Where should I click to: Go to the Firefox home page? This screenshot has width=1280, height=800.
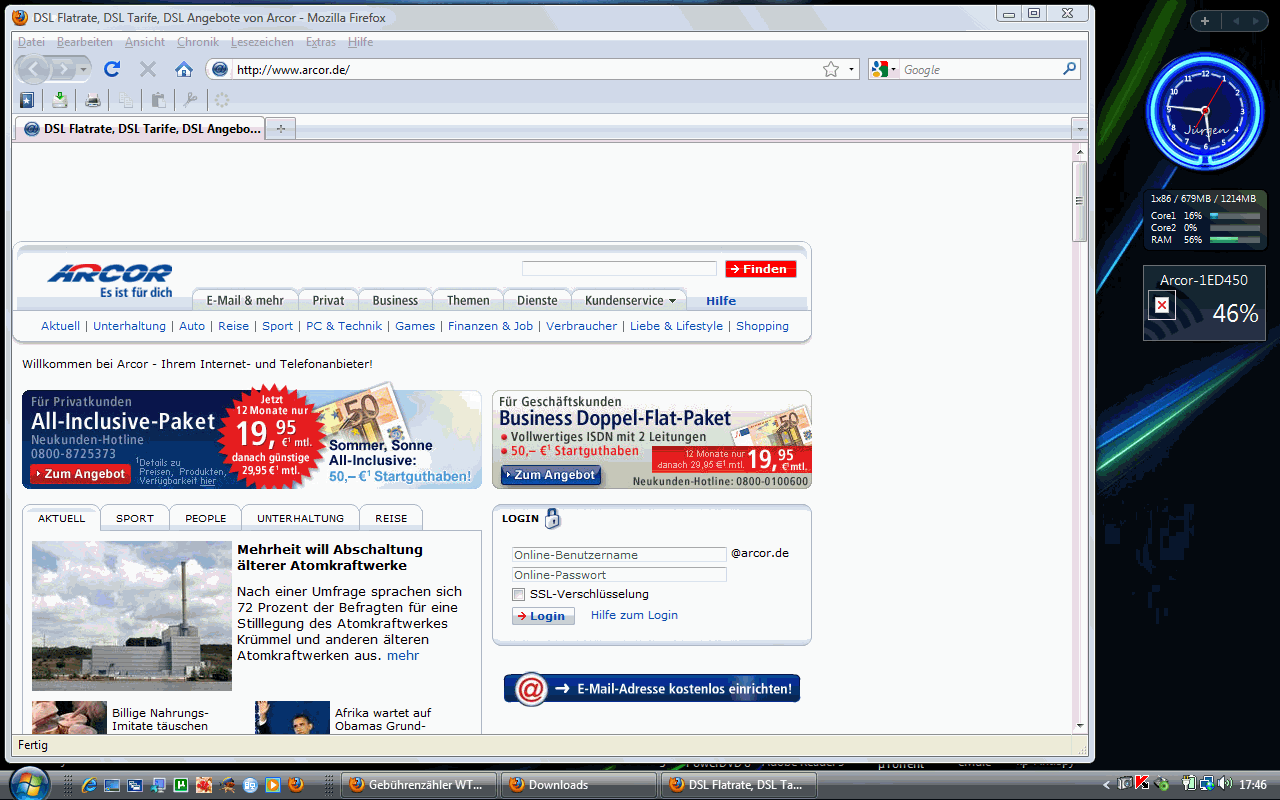click(x=184, y=69)
